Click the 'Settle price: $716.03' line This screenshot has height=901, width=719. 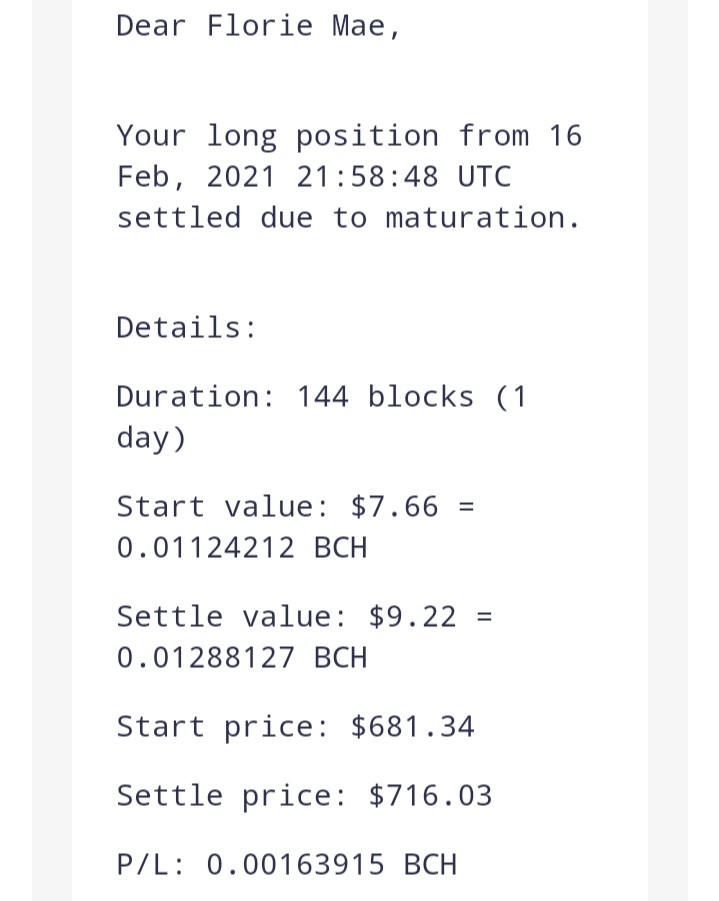pos(305,796)
